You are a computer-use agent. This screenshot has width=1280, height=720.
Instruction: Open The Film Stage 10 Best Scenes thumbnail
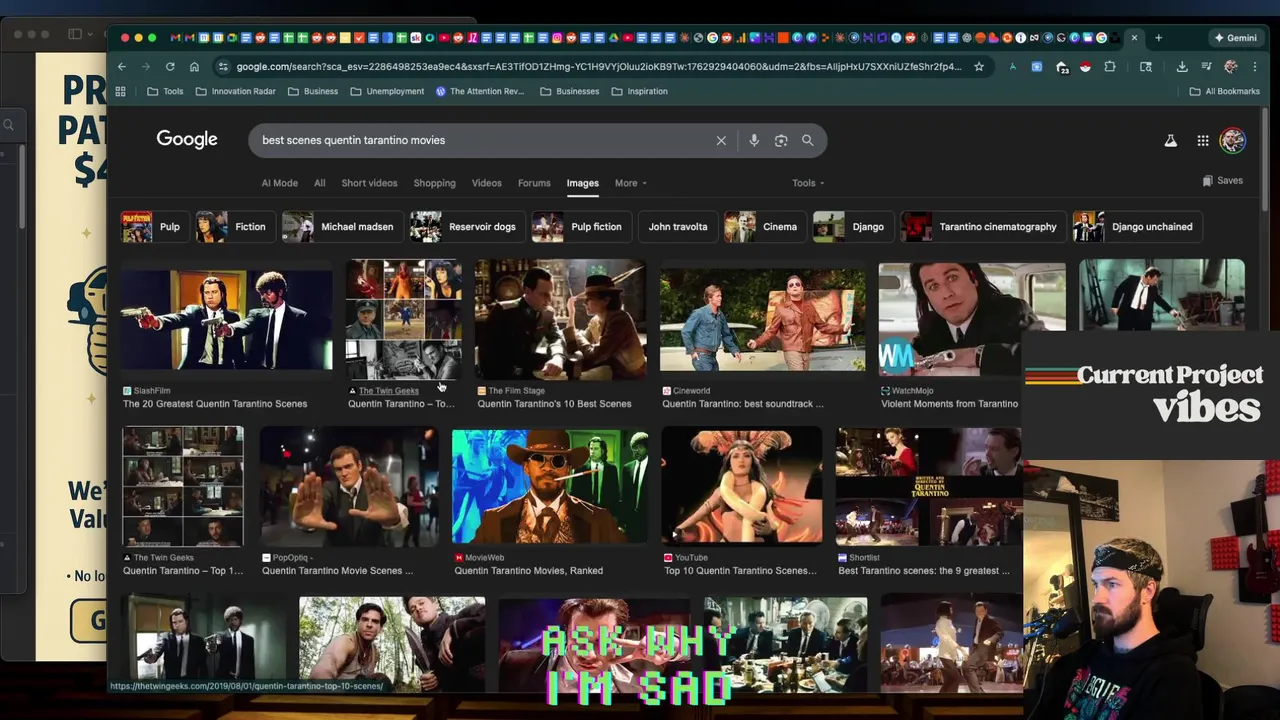click(560, 320)
